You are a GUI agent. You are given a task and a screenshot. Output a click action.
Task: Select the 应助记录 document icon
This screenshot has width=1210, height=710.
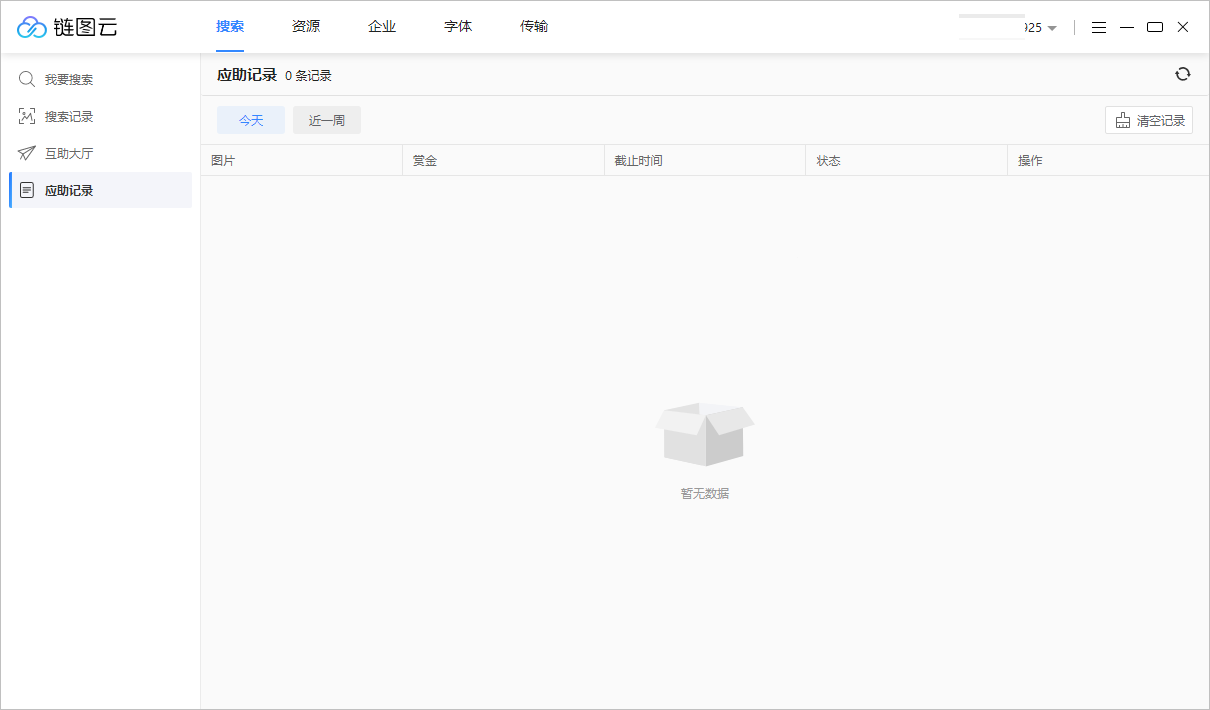click(x=26, y=190)
